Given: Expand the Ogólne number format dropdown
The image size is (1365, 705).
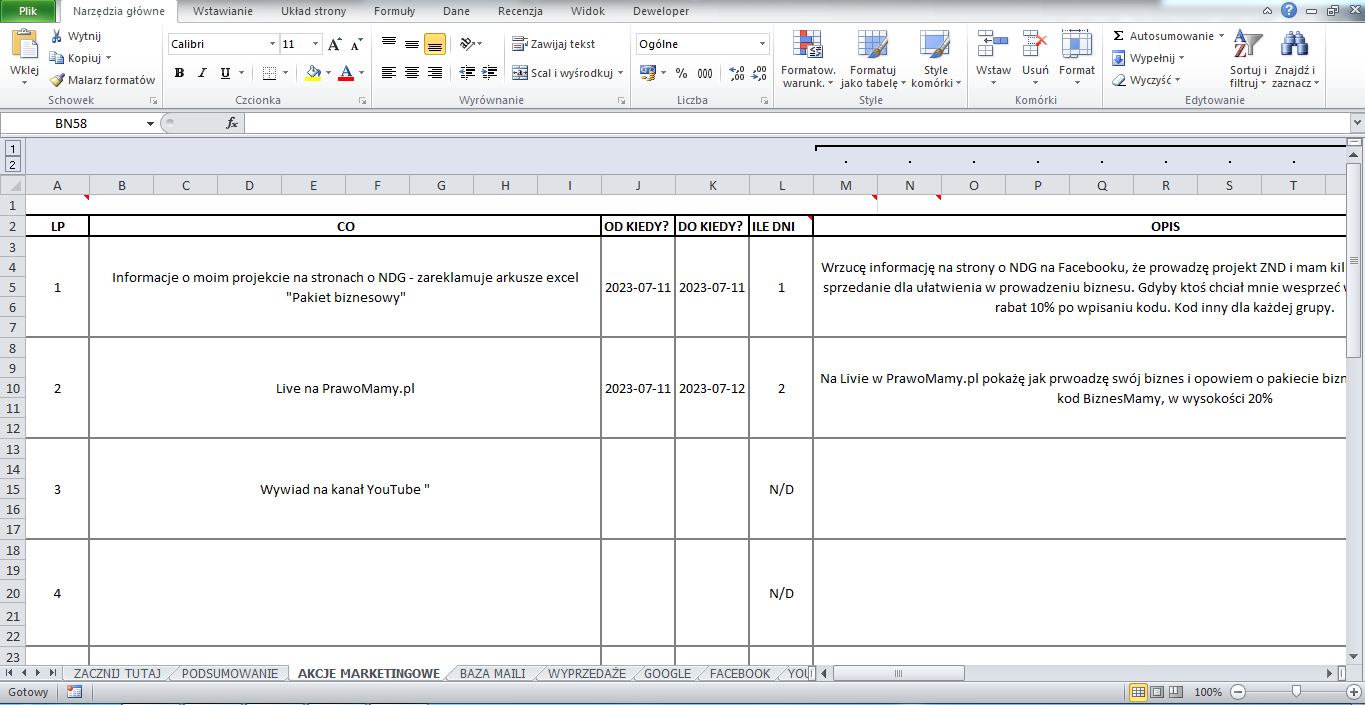Looking at the screenshot, I should [x=762, y=44].
